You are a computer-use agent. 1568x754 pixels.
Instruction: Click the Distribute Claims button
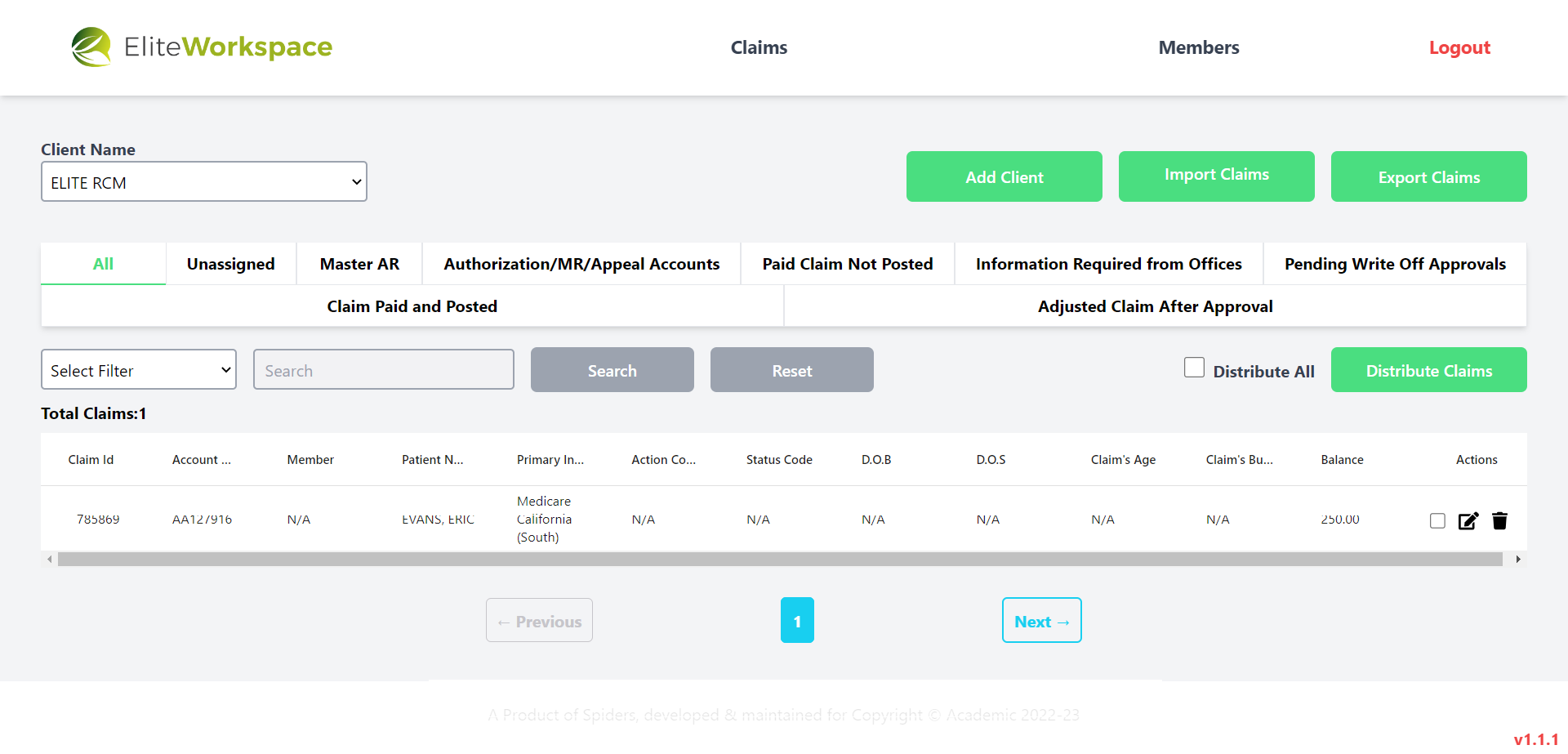1429,370
